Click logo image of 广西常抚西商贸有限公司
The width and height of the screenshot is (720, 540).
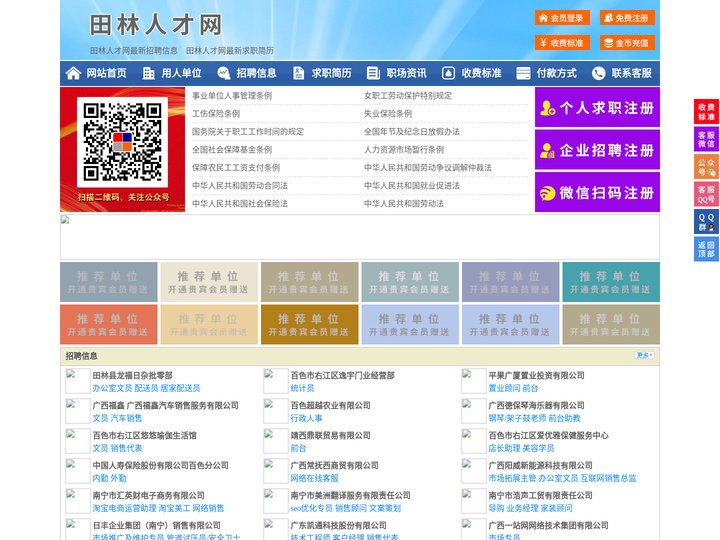point(276,471)
